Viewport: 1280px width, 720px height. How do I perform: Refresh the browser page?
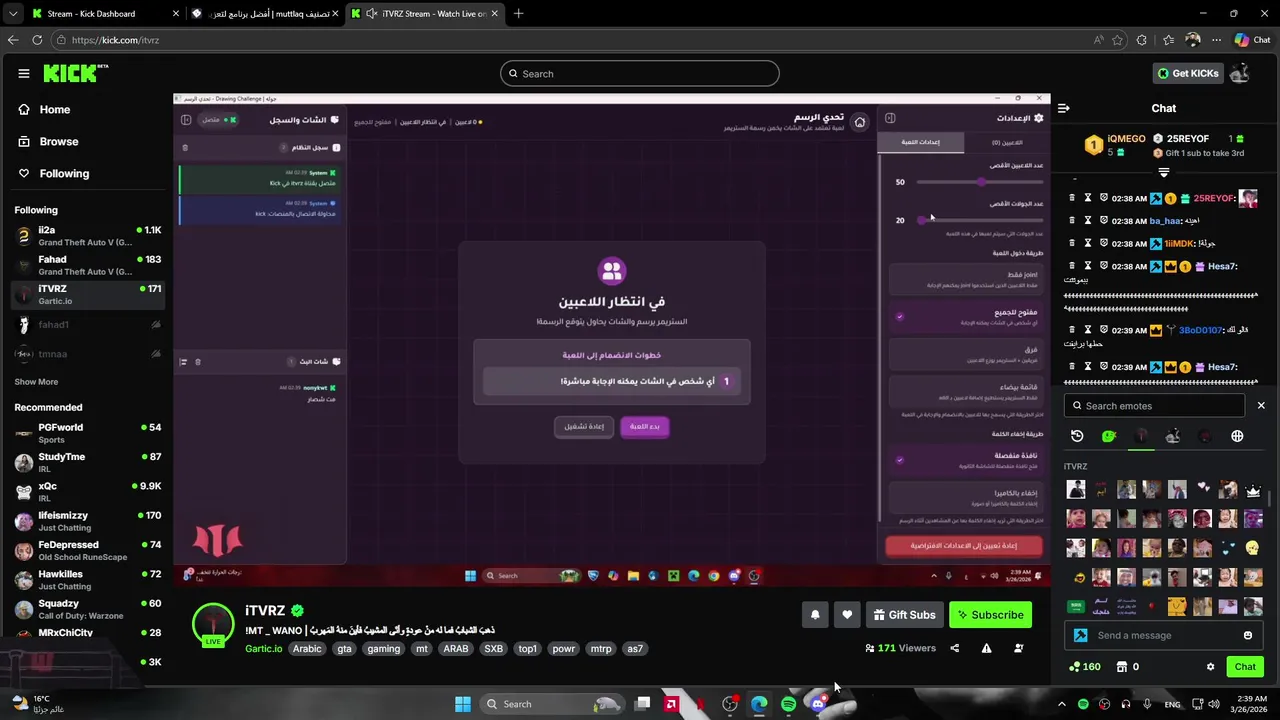[x=37, y=40]
